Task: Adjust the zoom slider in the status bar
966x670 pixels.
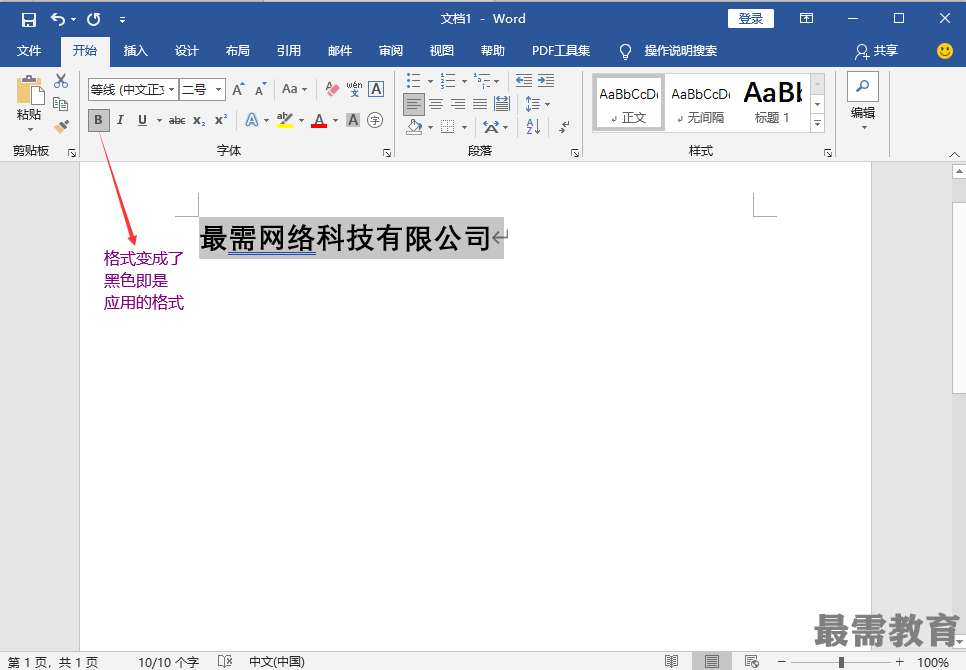Action: click(x=841, y=662)
